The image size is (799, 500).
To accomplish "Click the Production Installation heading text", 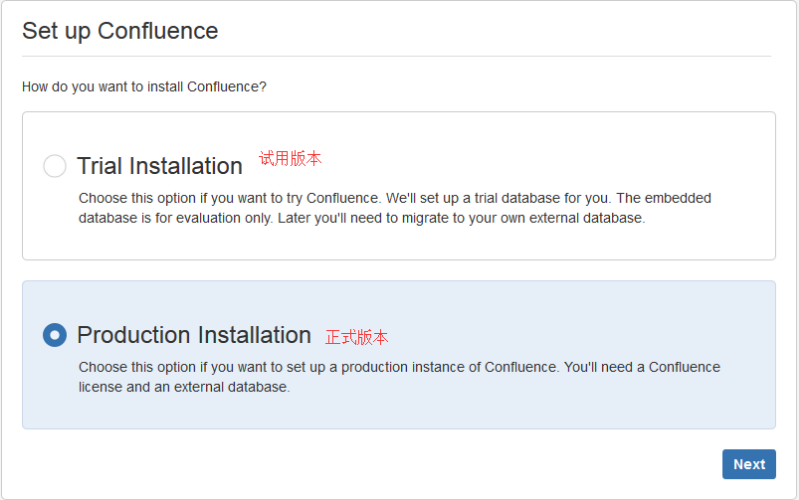I will pyautogui.click(x=194, y=335).
